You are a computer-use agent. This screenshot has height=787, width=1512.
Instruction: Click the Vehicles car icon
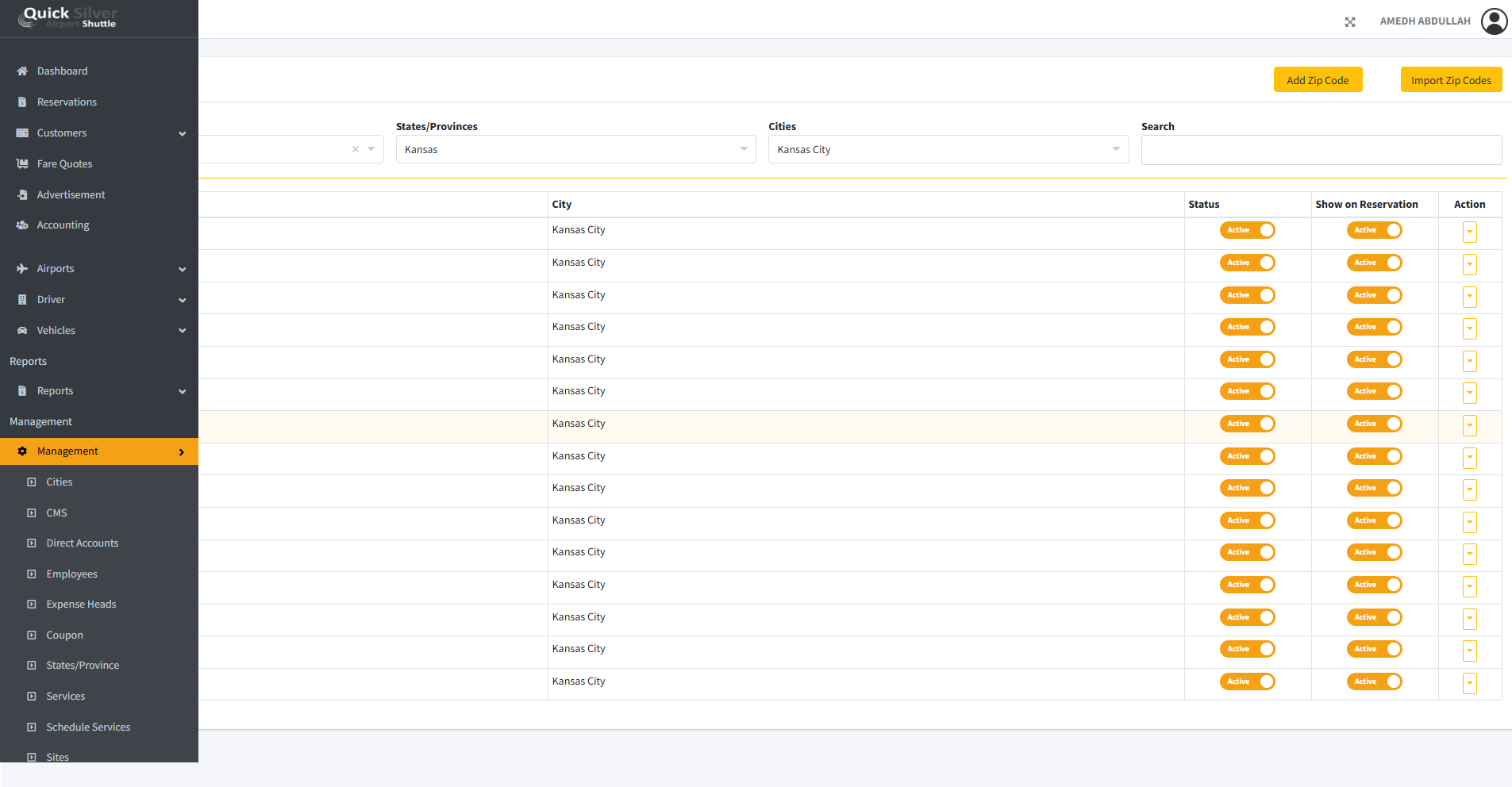click(22, 331)
